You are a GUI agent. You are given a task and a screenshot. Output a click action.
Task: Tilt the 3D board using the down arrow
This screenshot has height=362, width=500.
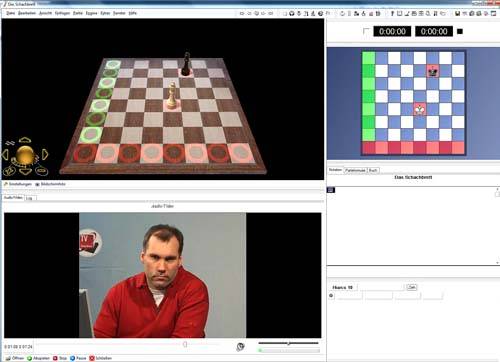(25, 172)
